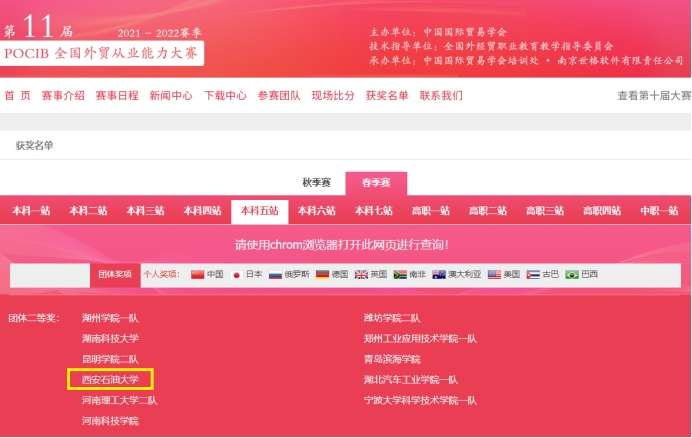Select the Cuba flag icon
692x438 pixels.
tap(533, 274)
